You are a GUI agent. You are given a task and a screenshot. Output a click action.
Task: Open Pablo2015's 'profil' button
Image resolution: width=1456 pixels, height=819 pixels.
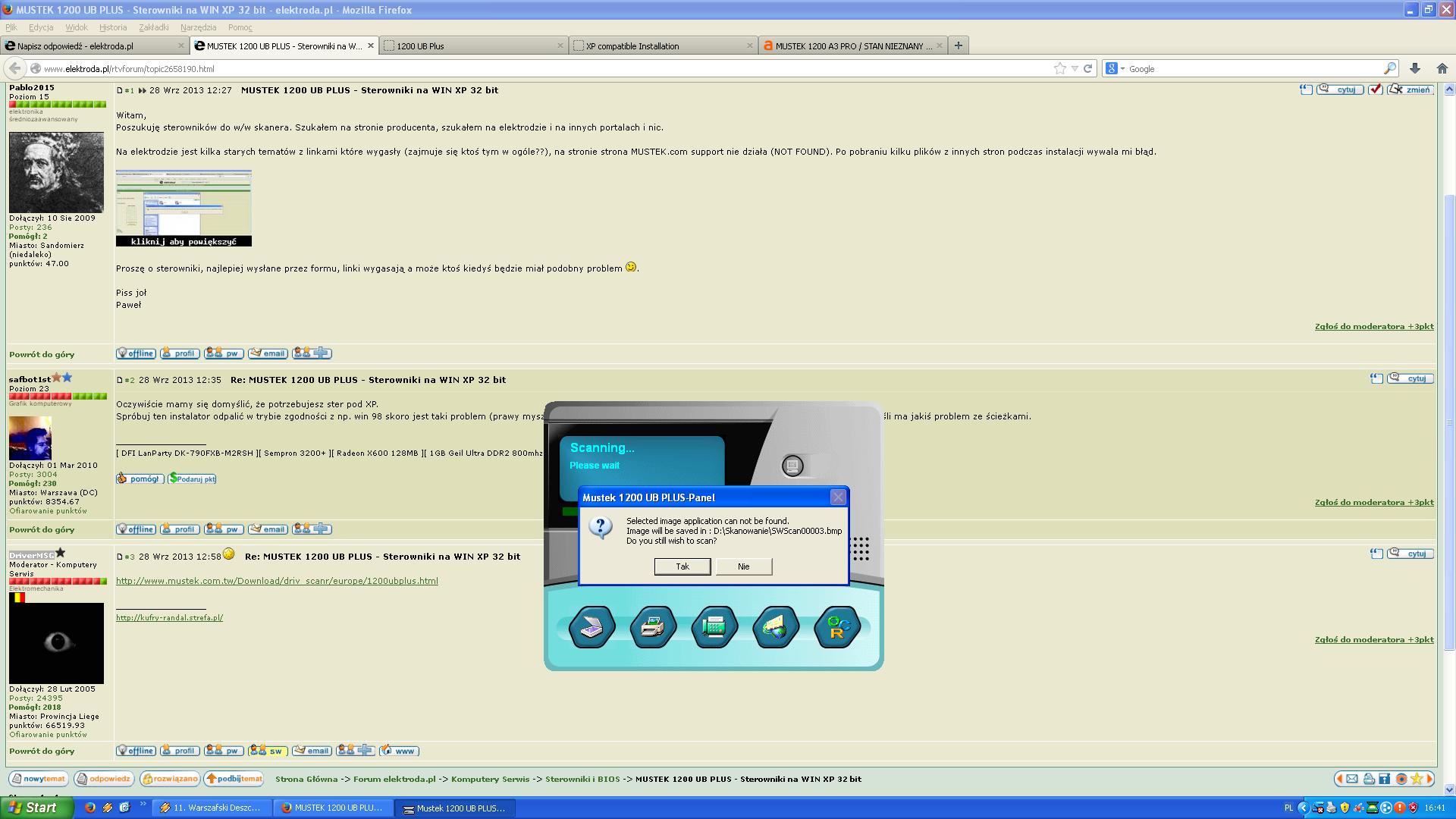180,353
